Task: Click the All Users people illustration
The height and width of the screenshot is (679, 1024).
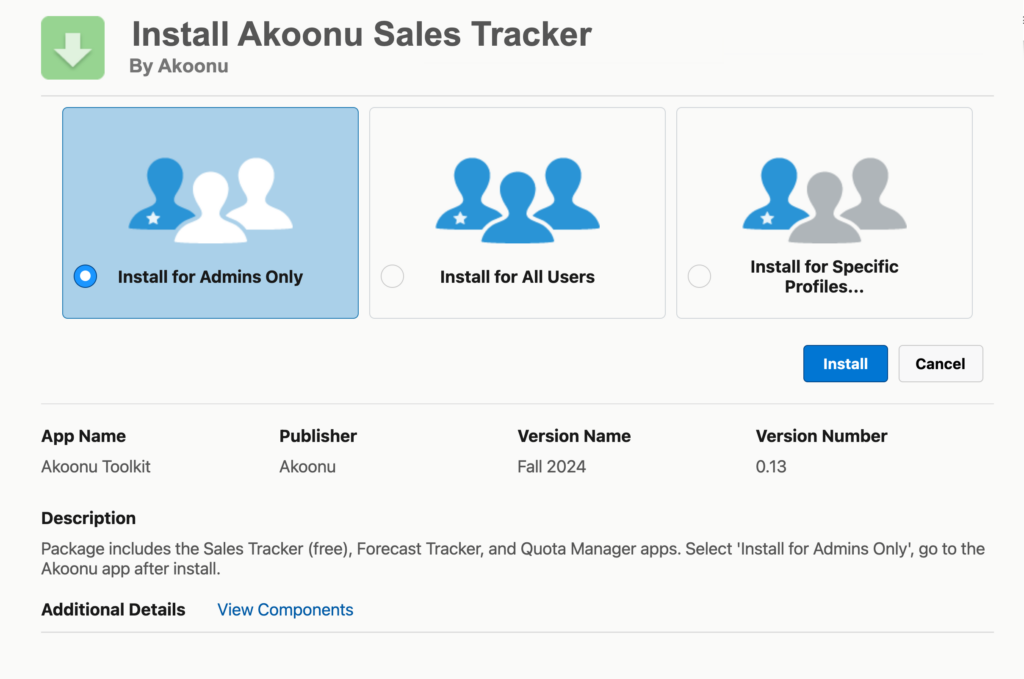Action: click(517, 199)
